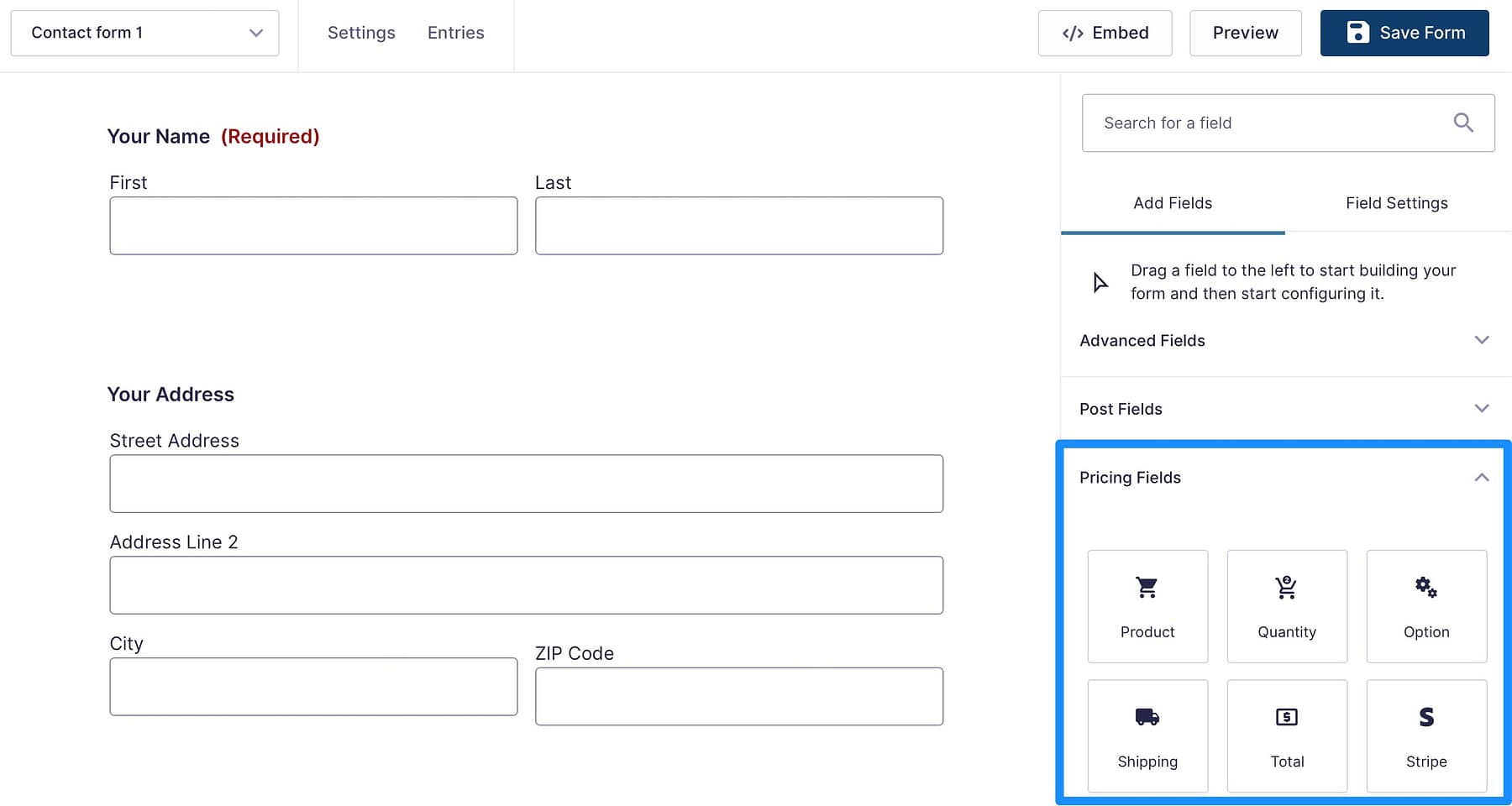Select the Shipping truck icon
The image size is (1512, 806).
pyautogui.click(x=1147, y=716)
